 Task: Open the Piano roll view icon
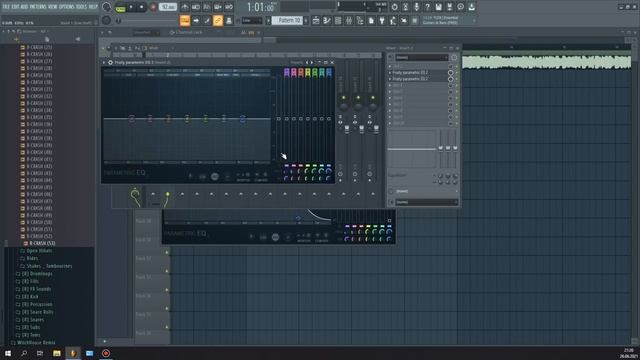[327, 20]
